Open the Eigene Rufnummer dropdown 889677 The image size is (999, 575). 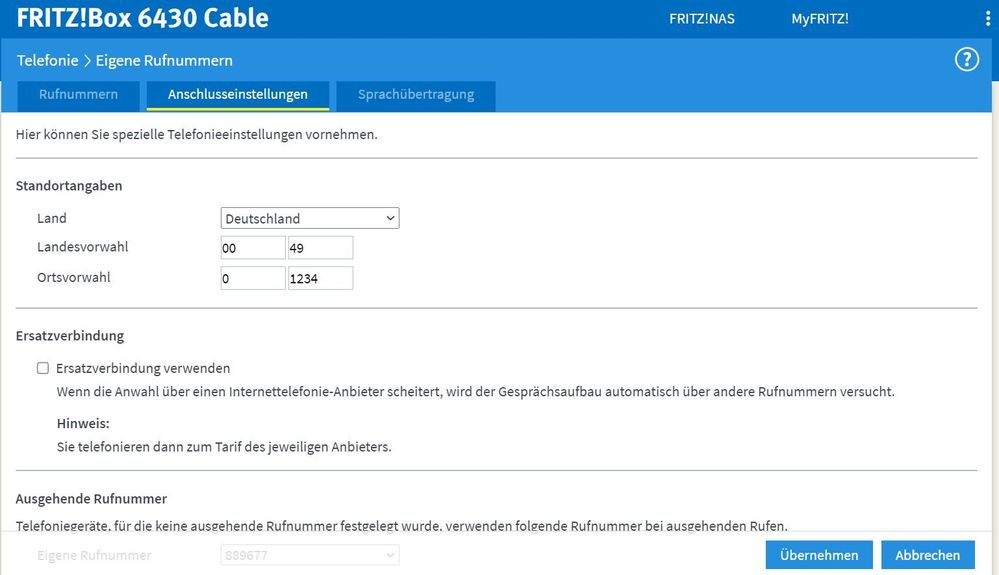click(x=310, y=555)
